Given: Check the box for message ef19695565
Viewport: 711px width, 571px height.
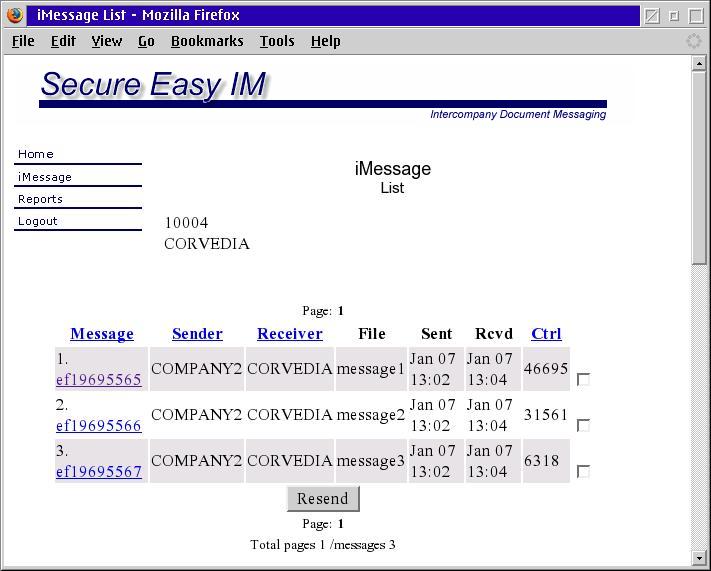Looking at the screenshot, I should [583, 380].
